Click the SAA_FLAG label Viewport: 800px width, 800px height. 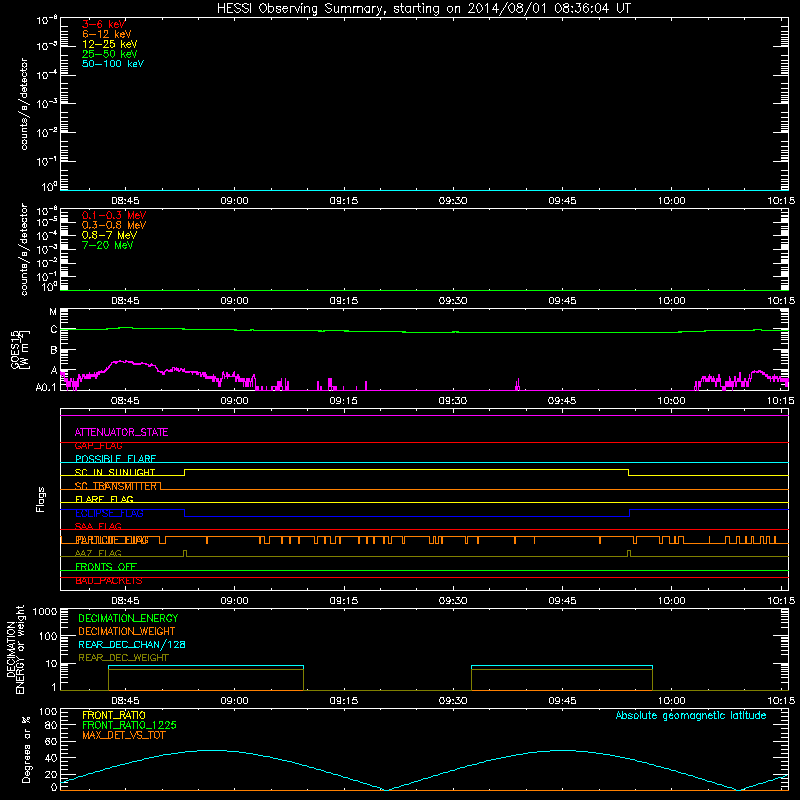coord(98,526)
